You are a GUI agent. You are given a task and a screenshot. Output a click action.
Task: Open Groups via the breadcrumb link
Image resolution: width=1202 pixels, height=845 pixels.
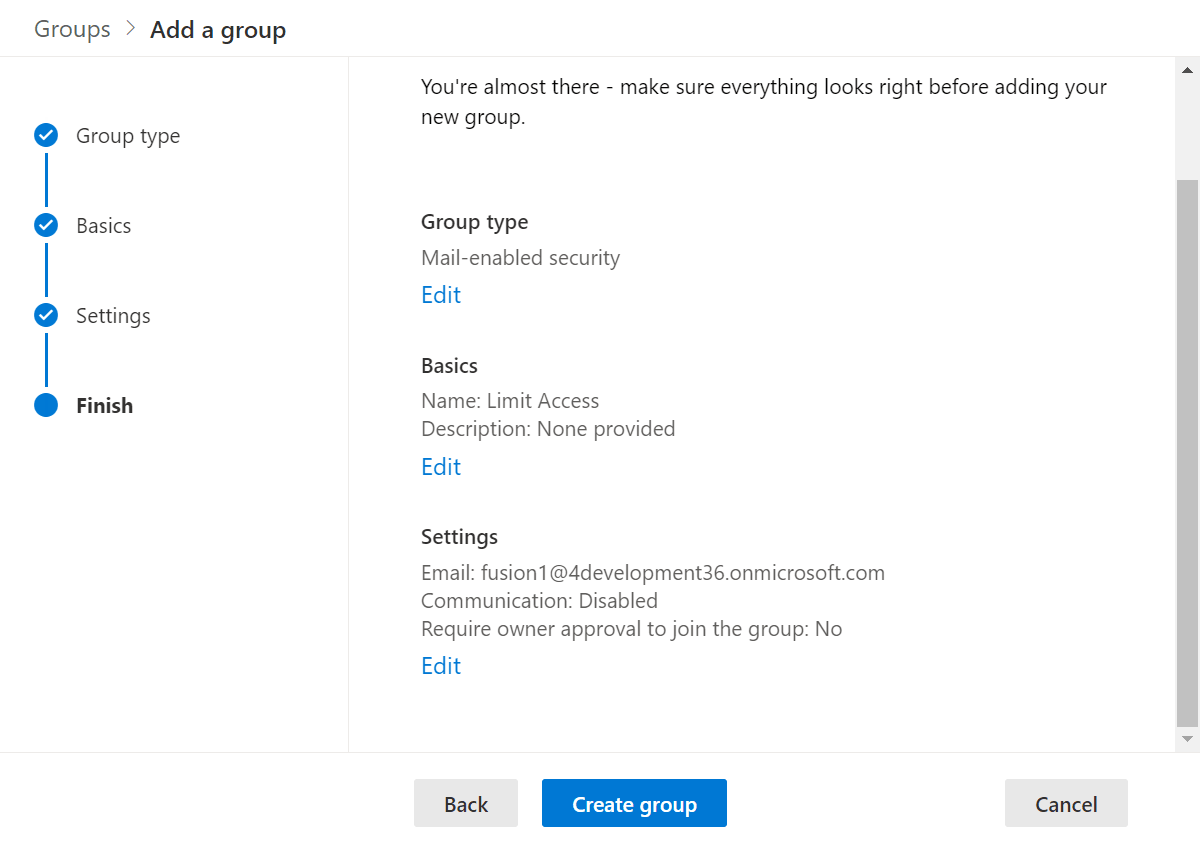point(72,28)
